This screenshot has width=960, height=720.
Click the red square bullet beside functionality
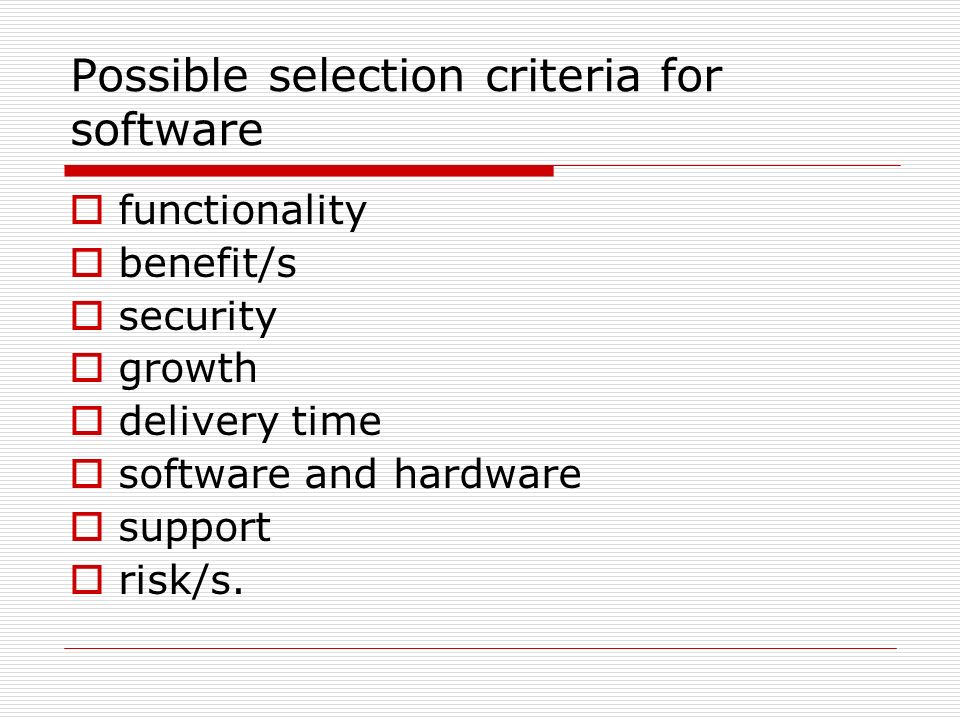[87, 209]
